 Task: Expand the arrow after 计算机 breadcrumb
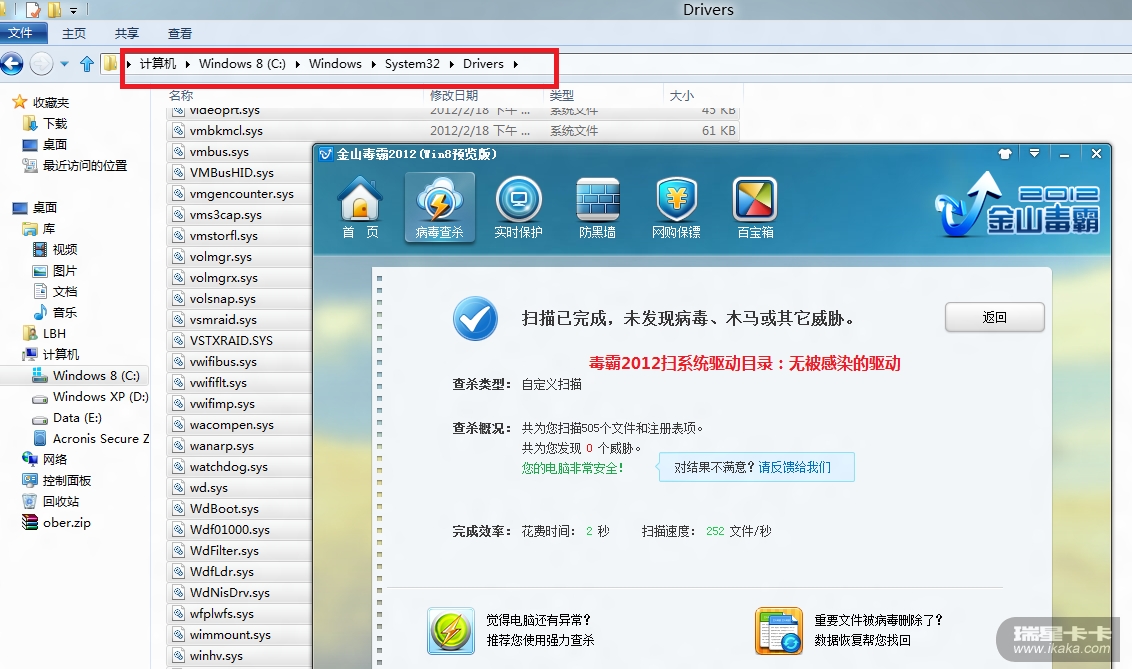[188, 64]
